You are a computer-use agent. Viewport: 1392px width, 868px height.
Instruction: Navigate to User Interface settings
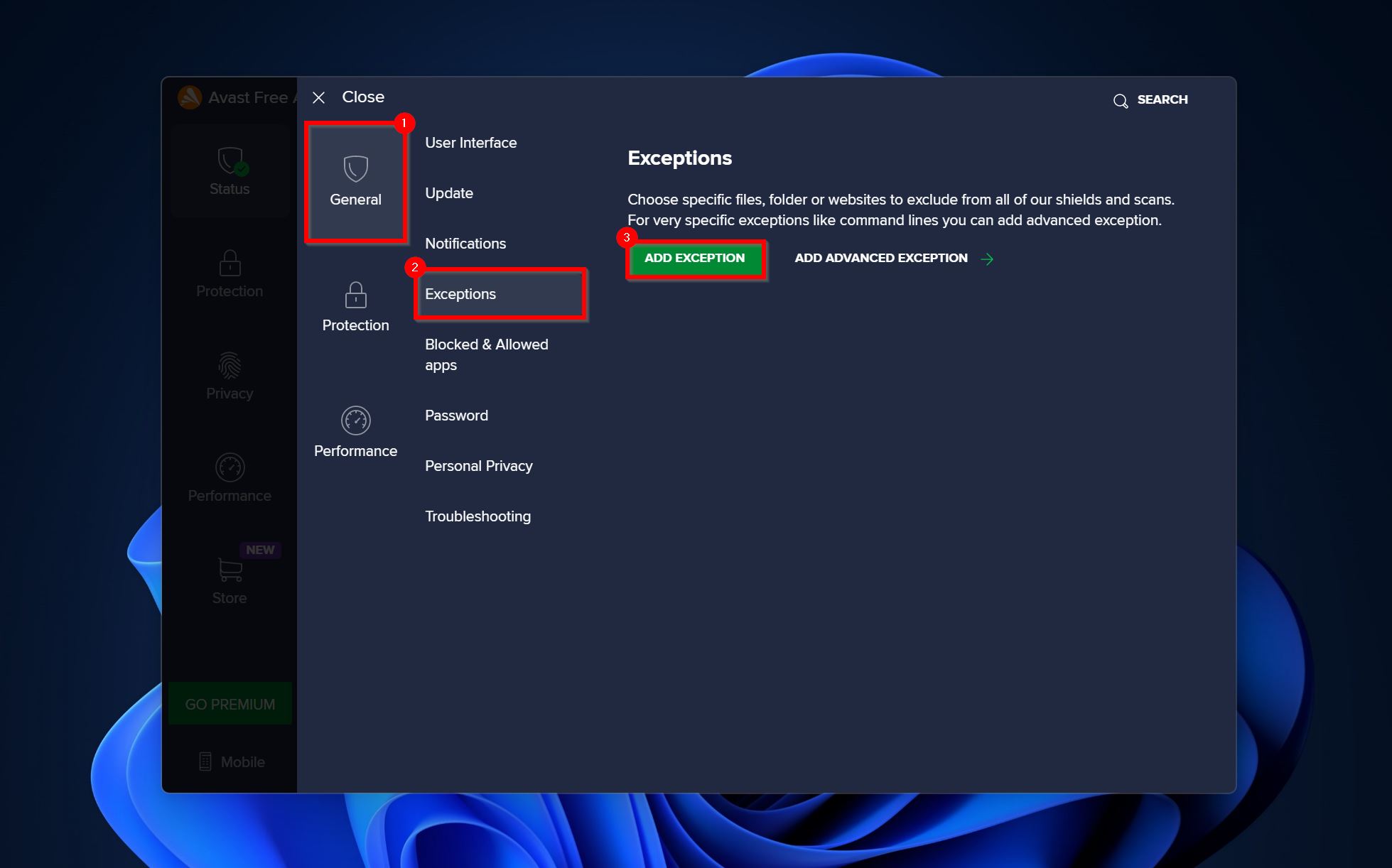click(471, 143)
